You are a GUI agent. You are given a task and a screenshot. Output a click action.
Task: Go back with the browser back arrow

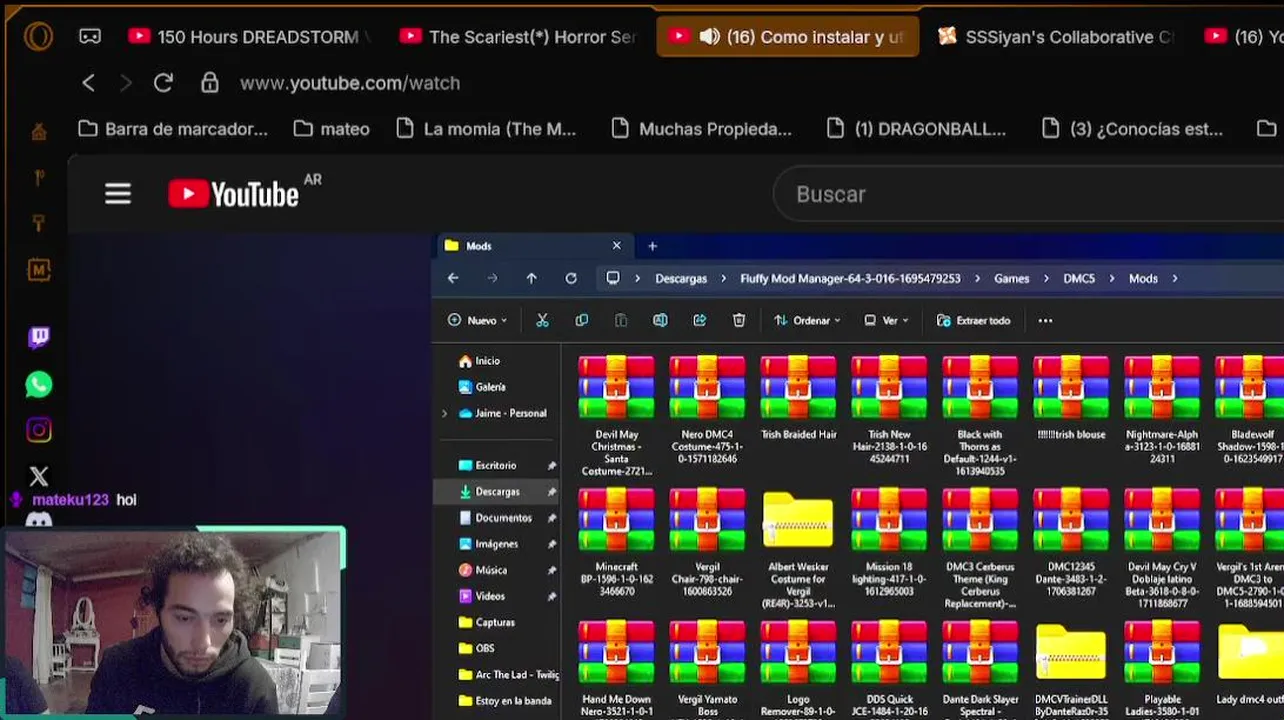[89, 83]
